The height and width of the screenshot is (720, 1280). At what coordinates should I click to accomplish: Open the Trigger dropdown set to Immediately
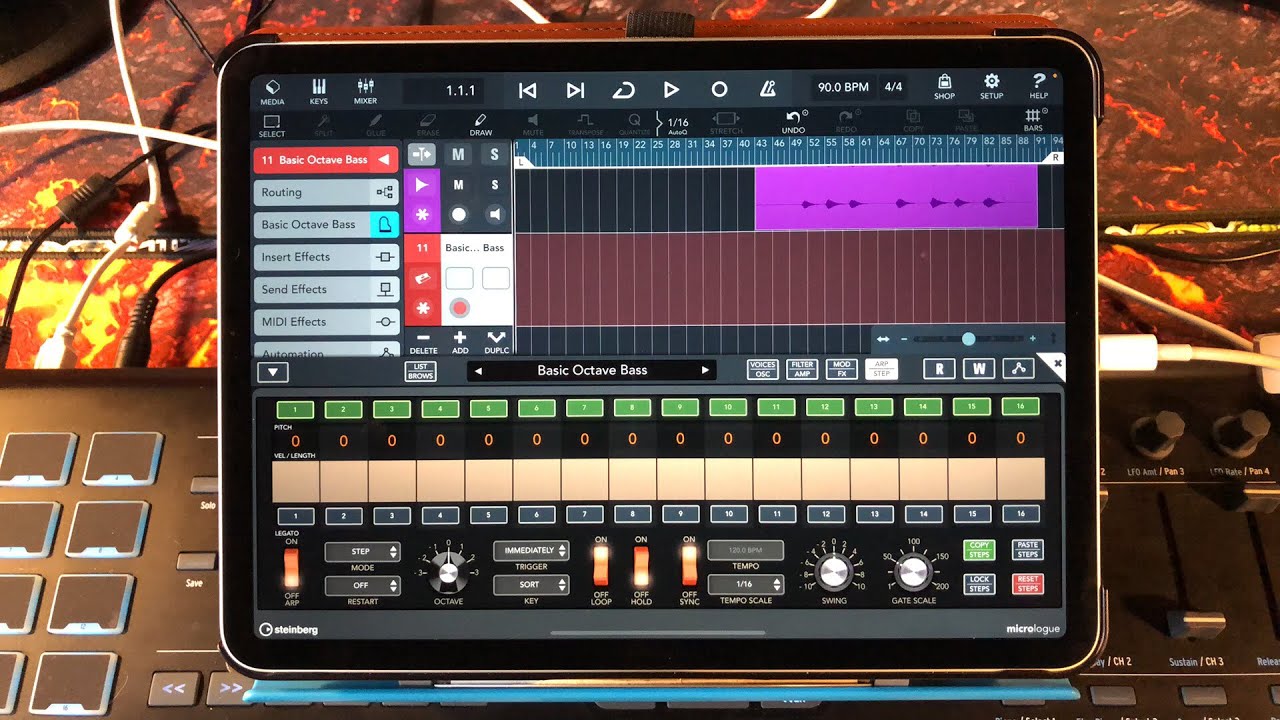click(531, 551)
